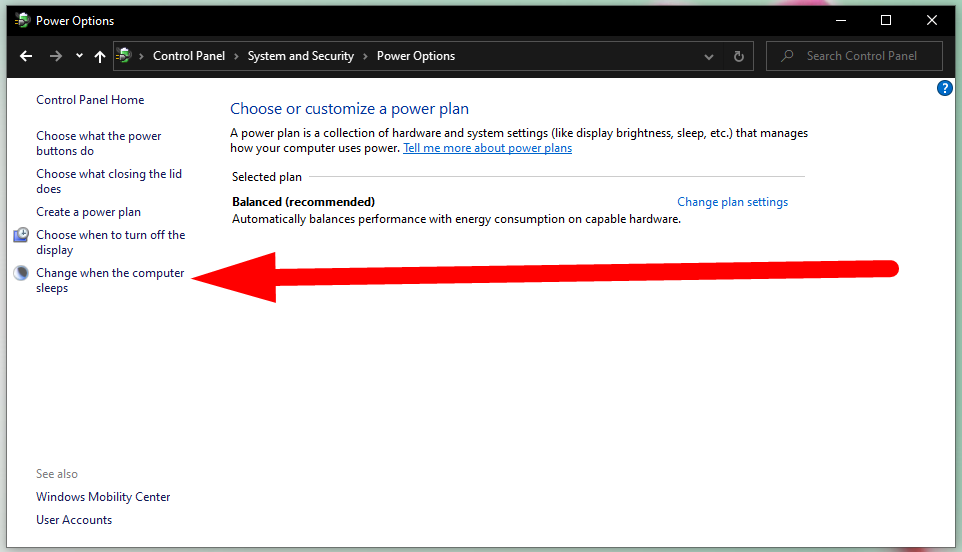The image size is (962, 552).
Task: Expand the chevron after Control Panel breadcrumb
Action: pyautogui.click(x=236, y=56)
